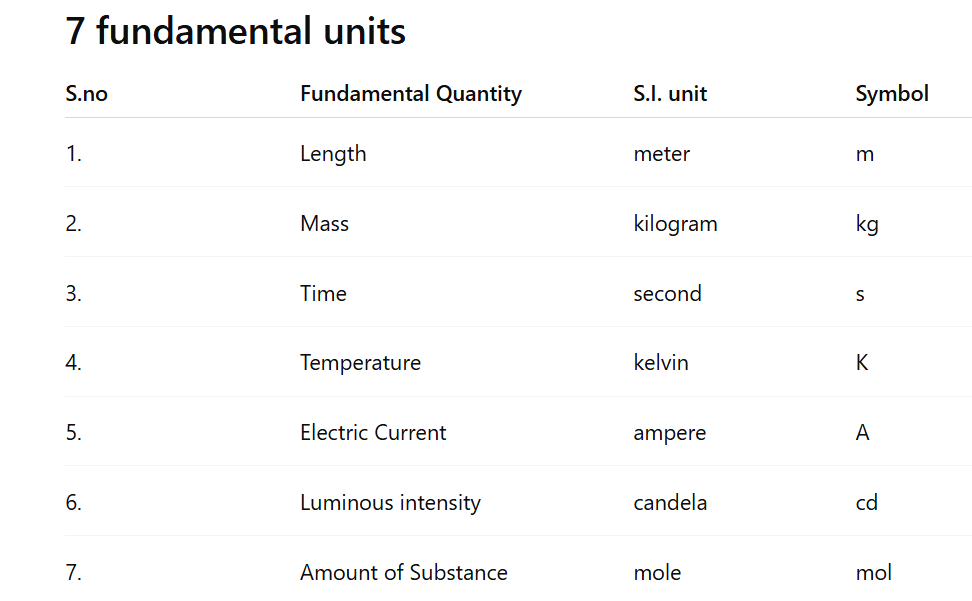
Task: Click the "Electric Current" quantity cell
Action: (x=373, y=433)
